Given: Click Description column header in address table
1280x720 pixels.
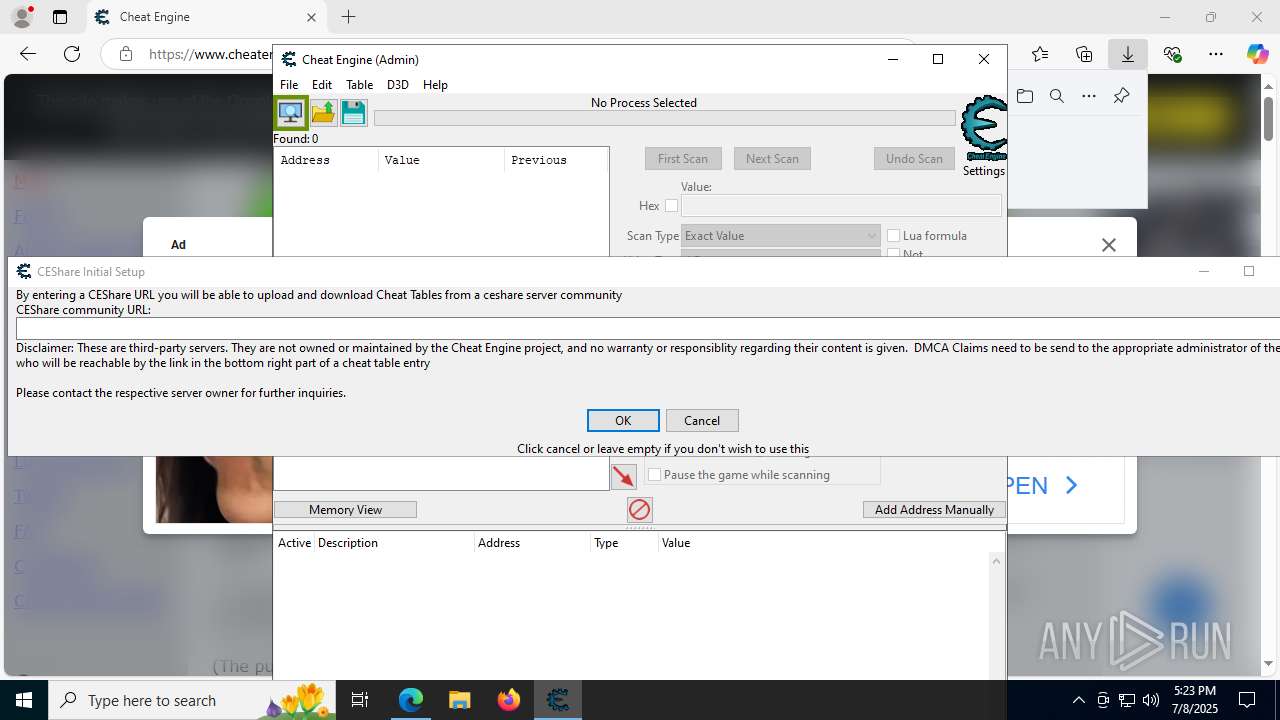Looking at the screenshot, I should (394, 543).
